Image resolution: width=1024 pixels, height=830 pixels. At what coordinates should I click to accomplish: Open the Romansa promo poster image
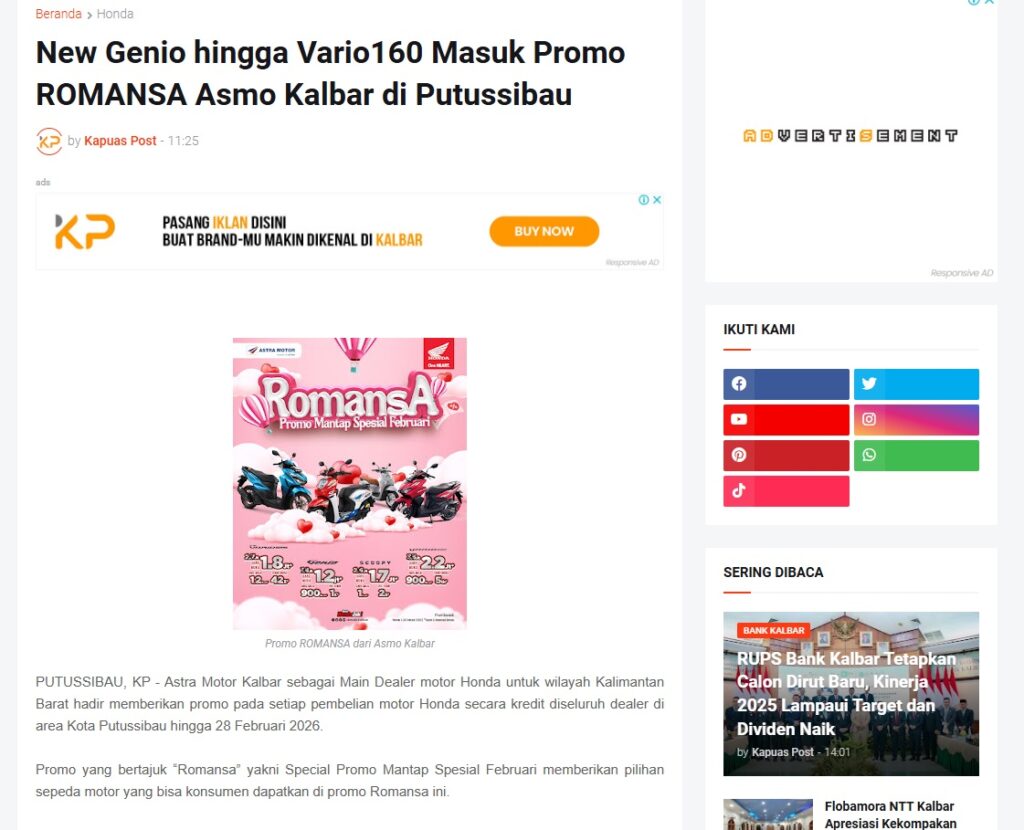coord(349,483)
